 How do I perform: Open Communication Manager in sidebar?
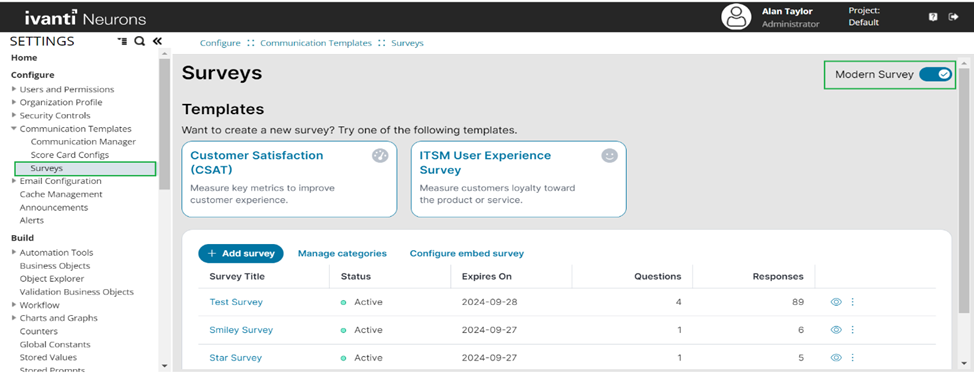coord(83,142)
